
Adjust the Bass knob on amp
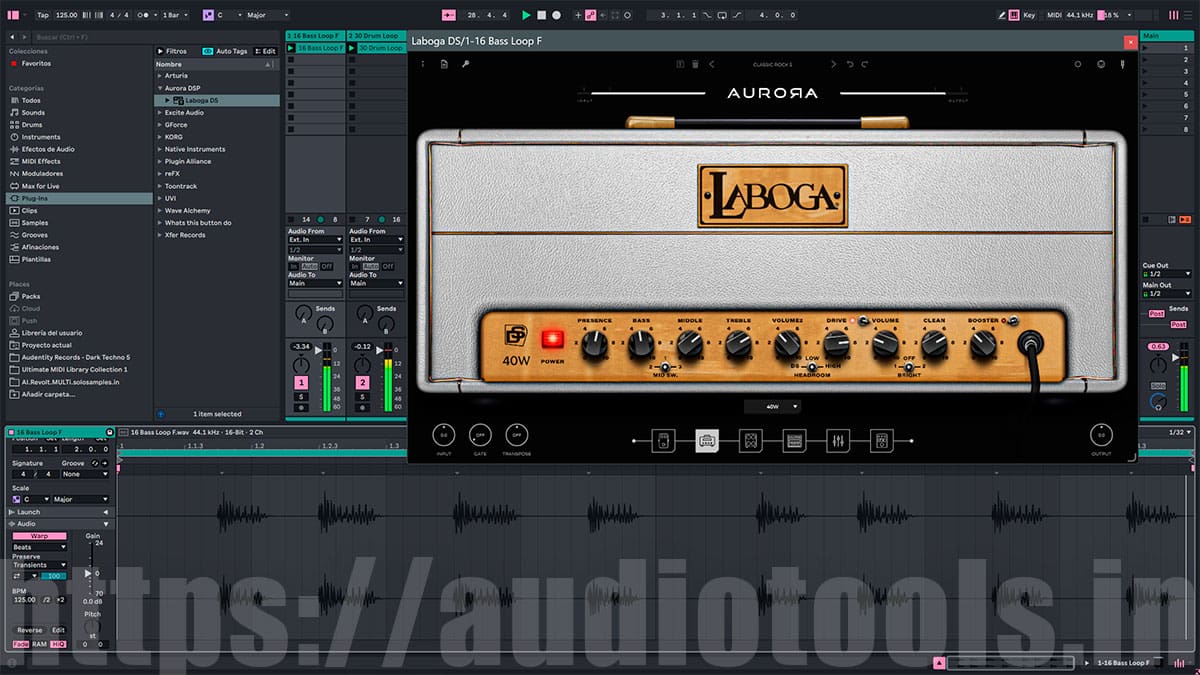(x=641, y=344)
